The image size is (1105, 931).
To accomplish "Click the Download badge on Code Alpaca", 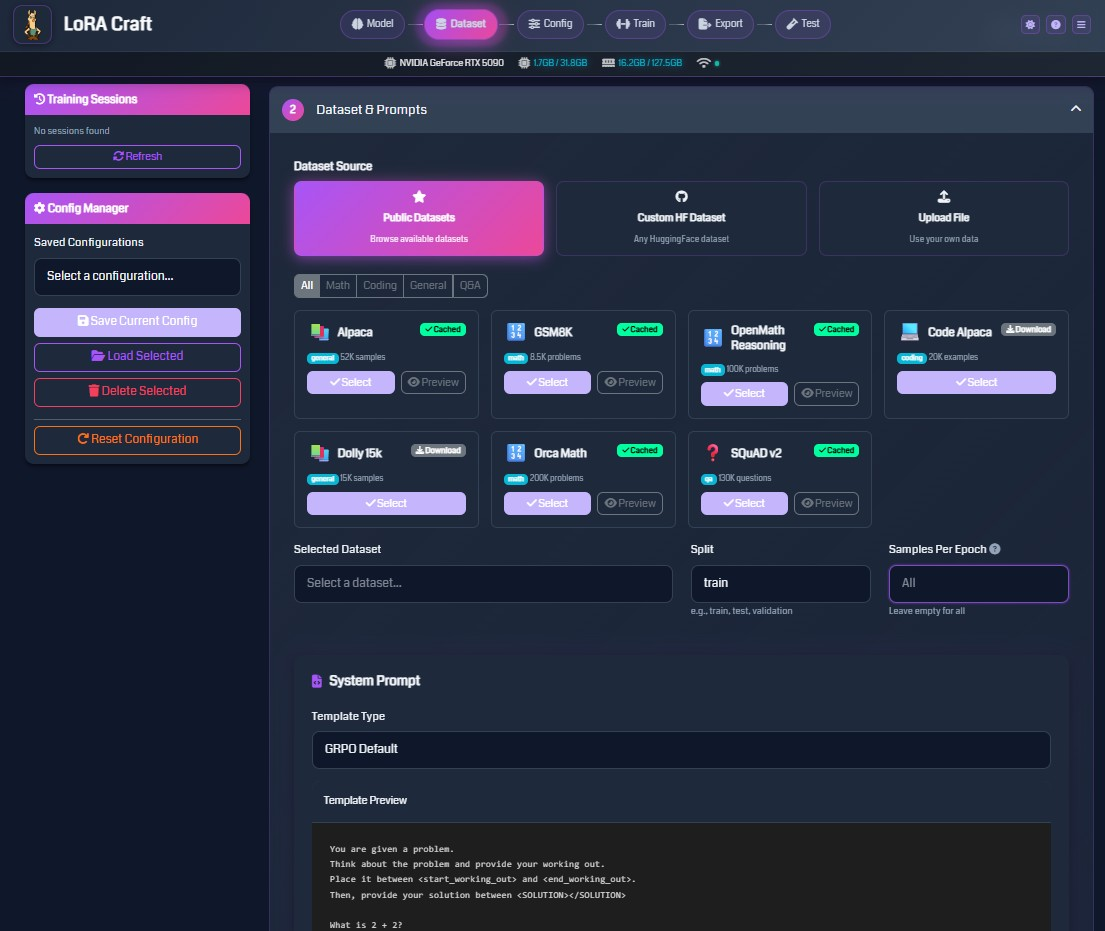I will 1028,329.
